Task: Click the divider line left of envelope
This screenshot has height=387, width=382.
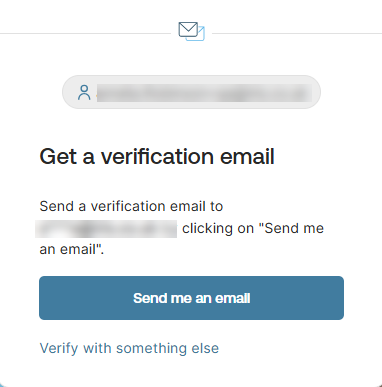Action: coord(85,33)
